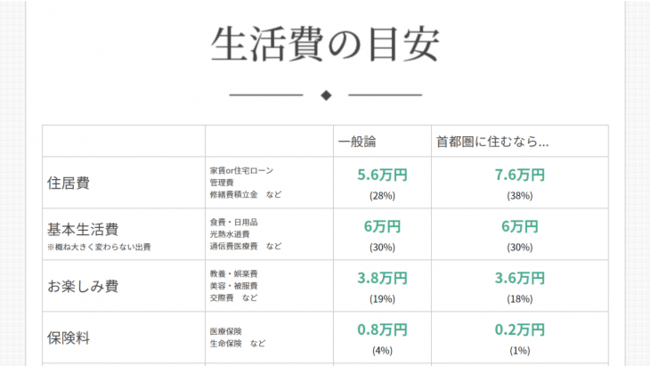
Task: Click the お楽しみ費 row label
Action: (x=83, y=286)
